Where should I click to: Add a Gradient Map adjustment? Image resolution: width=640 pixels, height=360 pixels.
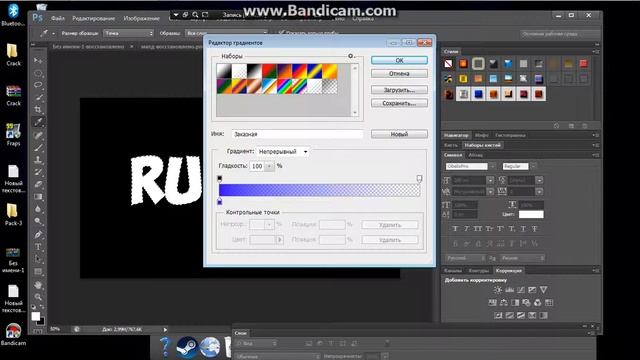pyautogui.click(x=543, y=316)
